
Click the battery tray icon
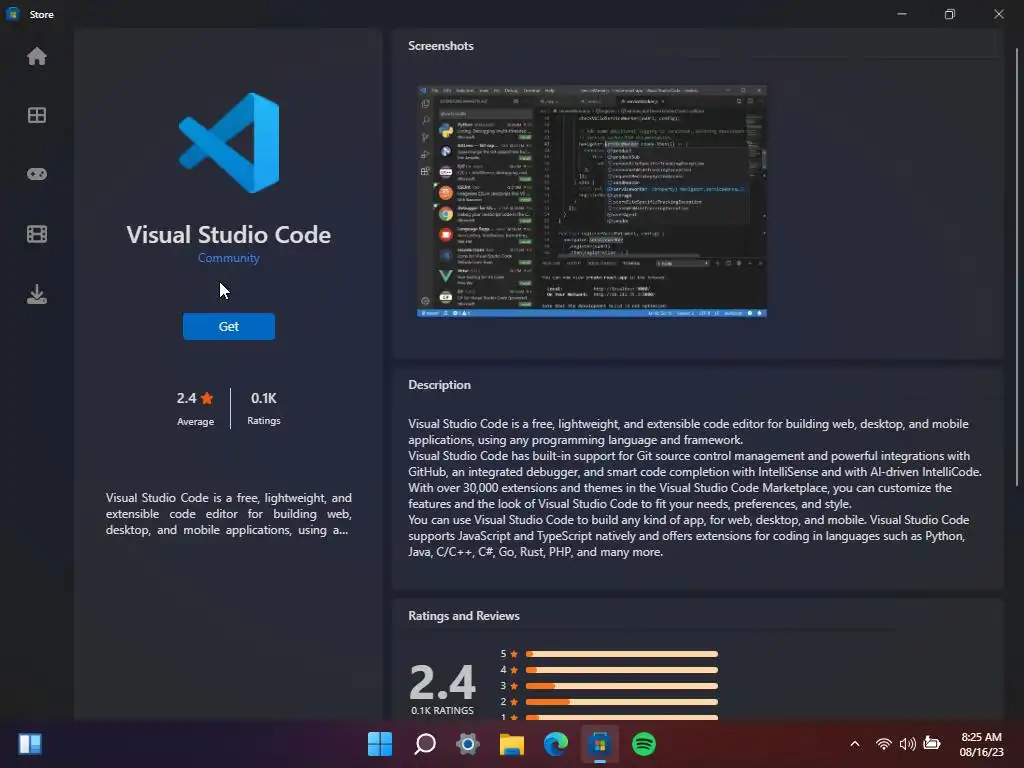click(932, 743)
